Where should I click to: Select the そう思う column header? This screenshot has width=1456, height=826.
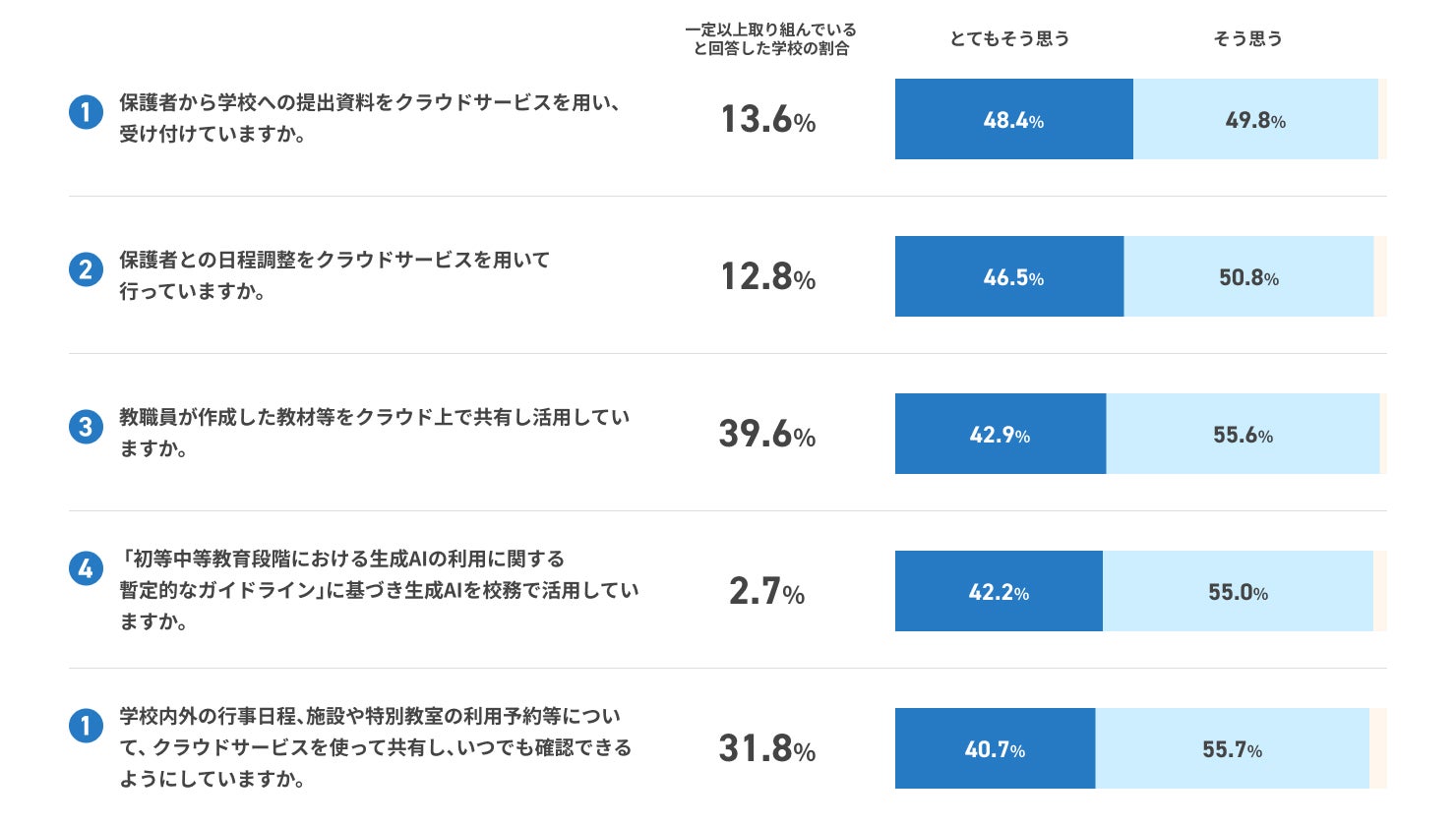(x=1247, y=38)
